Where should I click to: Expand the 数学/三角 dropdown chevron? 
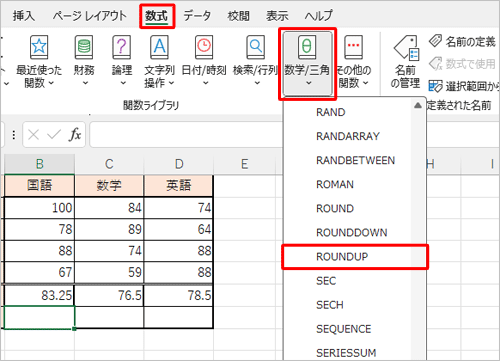[x=309, y=83]
